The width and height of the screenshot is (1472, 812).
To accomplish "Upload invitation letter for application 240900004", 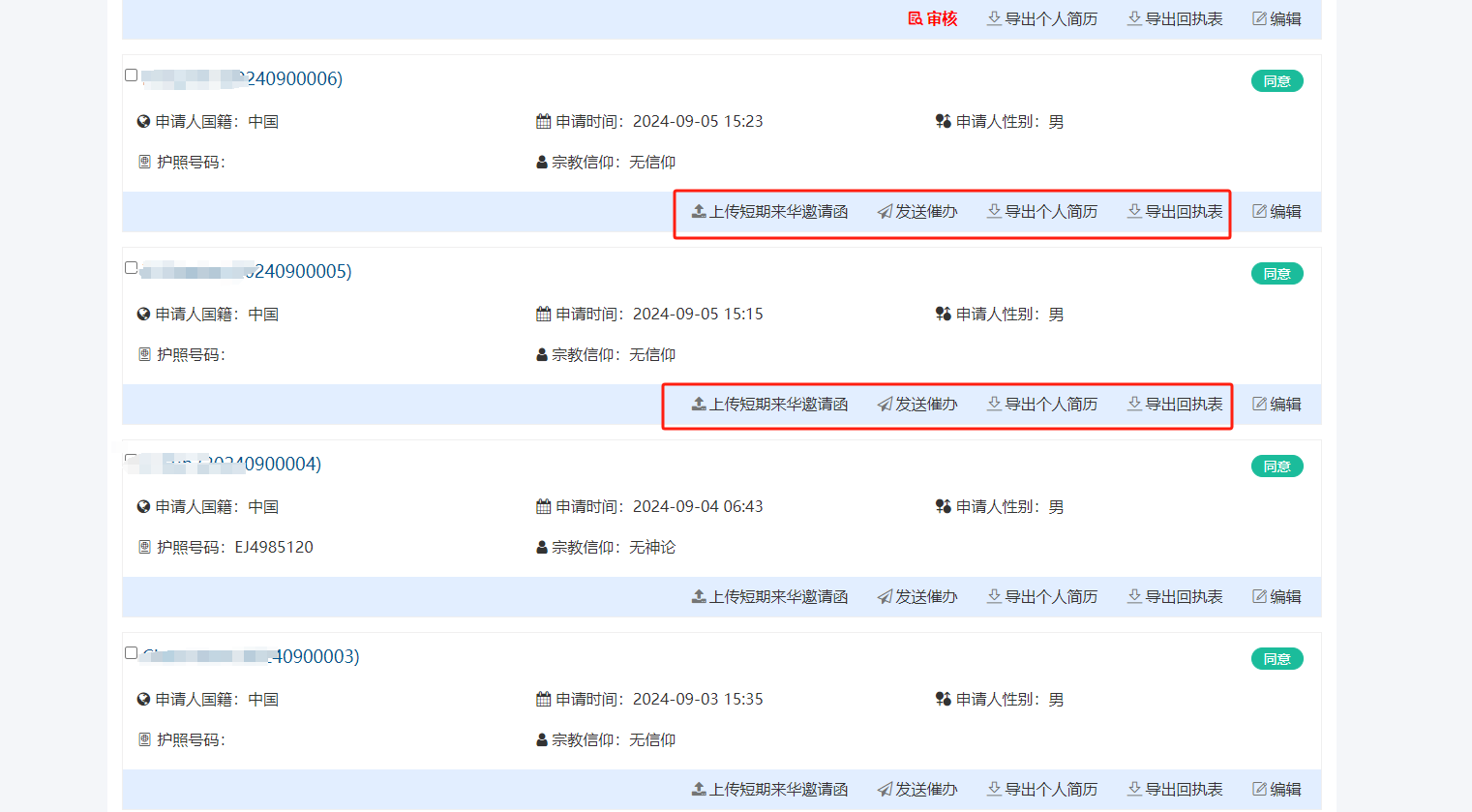I will (x=769, y=596).
